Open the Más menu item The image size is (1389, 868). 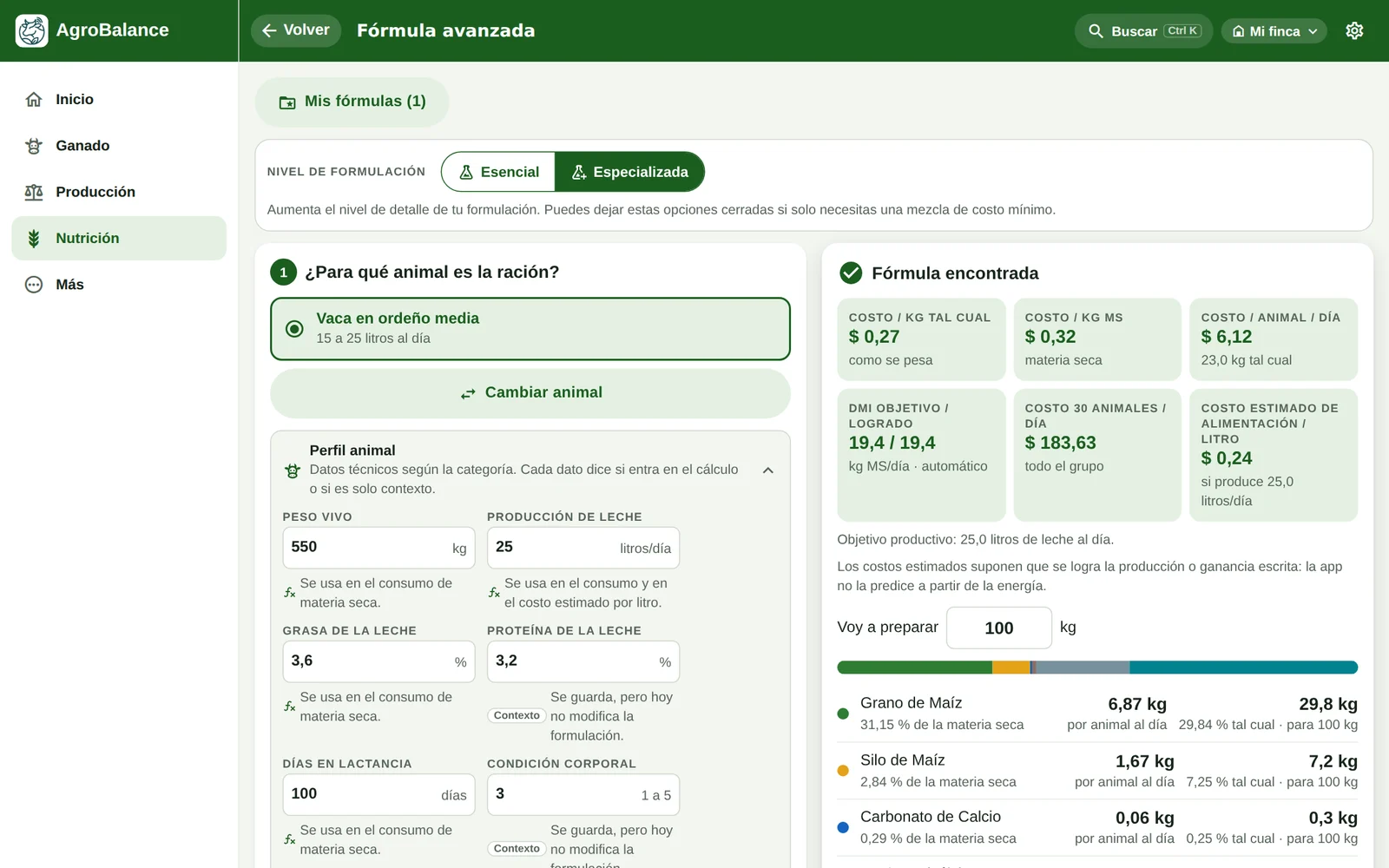click(119, 285)
